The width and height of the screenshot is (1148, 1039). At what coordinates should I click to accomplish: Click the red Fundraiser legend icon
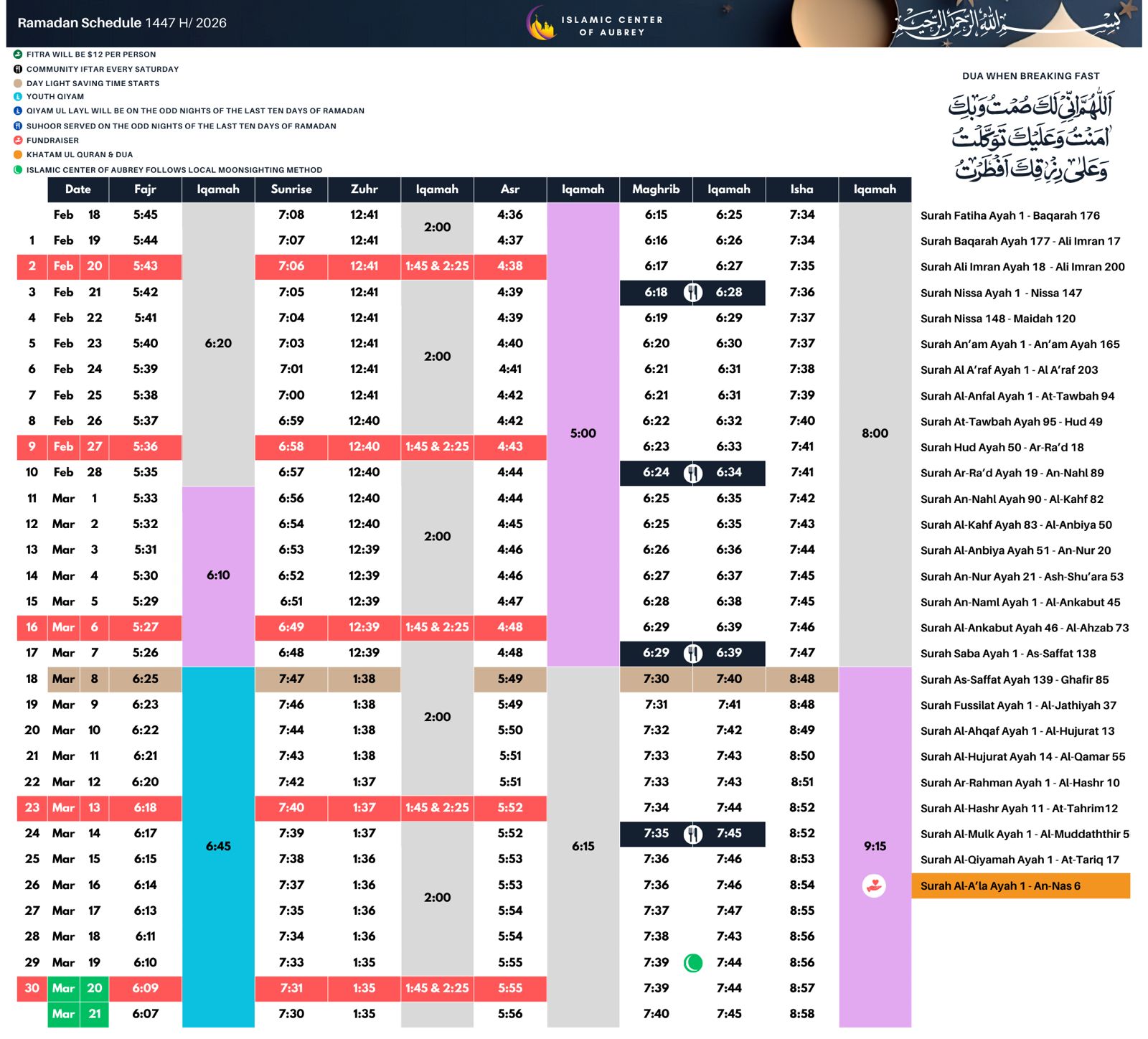pyautogui.click(x=18, y=140)
